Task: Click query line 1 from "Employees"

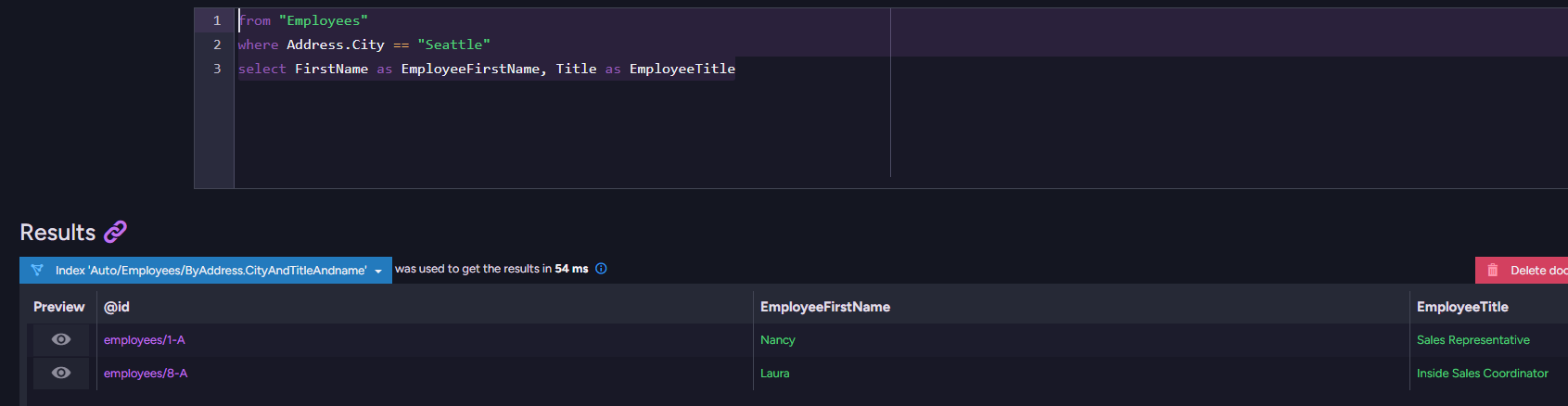Action: point(303,20)
